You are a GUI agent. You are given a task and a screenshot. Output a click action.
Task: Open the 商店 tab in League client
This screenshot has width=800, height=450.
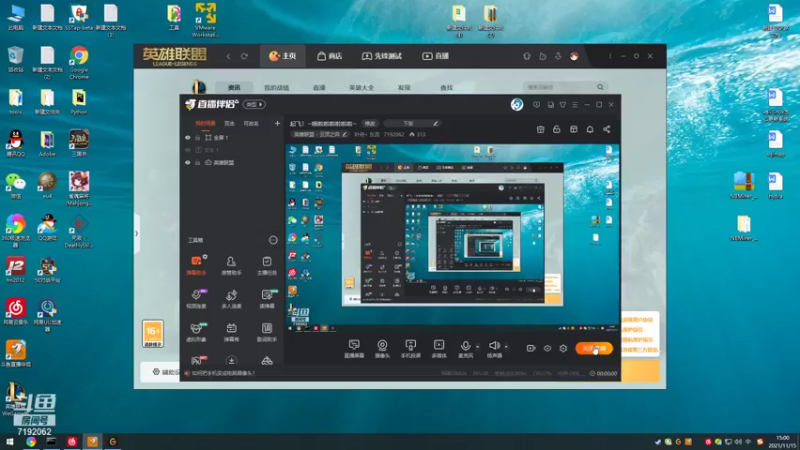pyautogui.click(x=330, y=56)
